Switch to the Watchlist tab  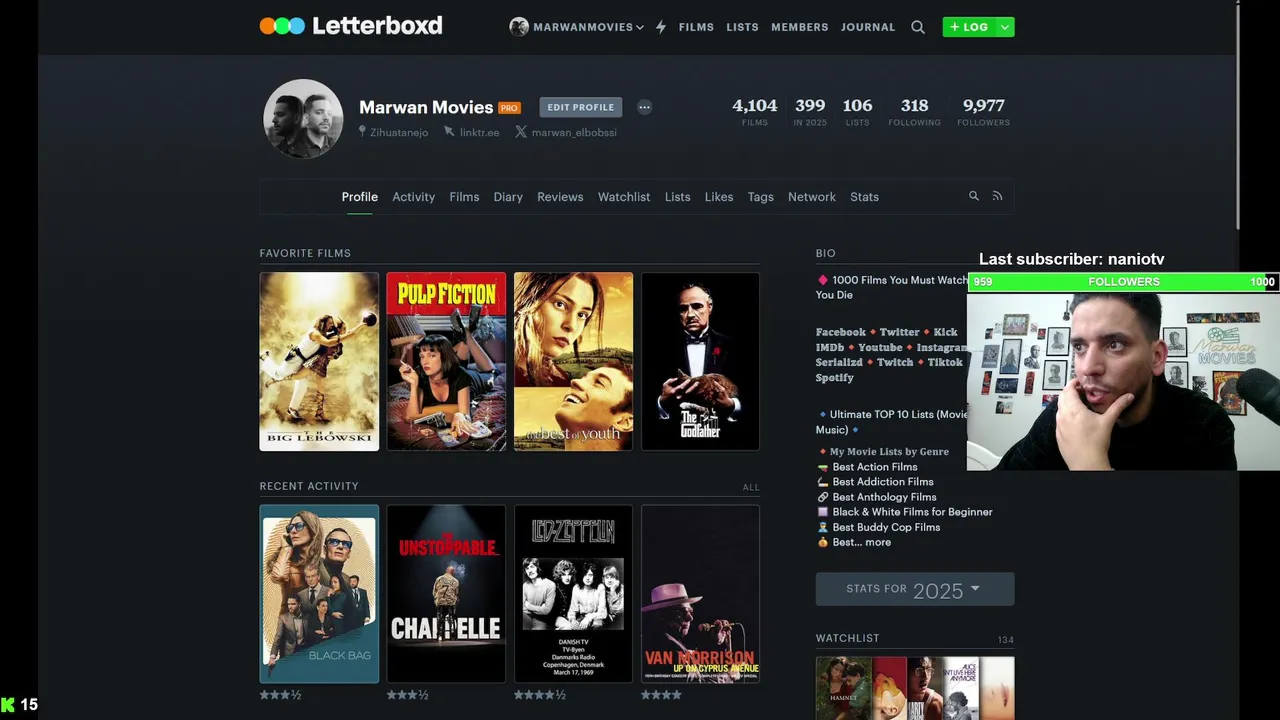624,197
